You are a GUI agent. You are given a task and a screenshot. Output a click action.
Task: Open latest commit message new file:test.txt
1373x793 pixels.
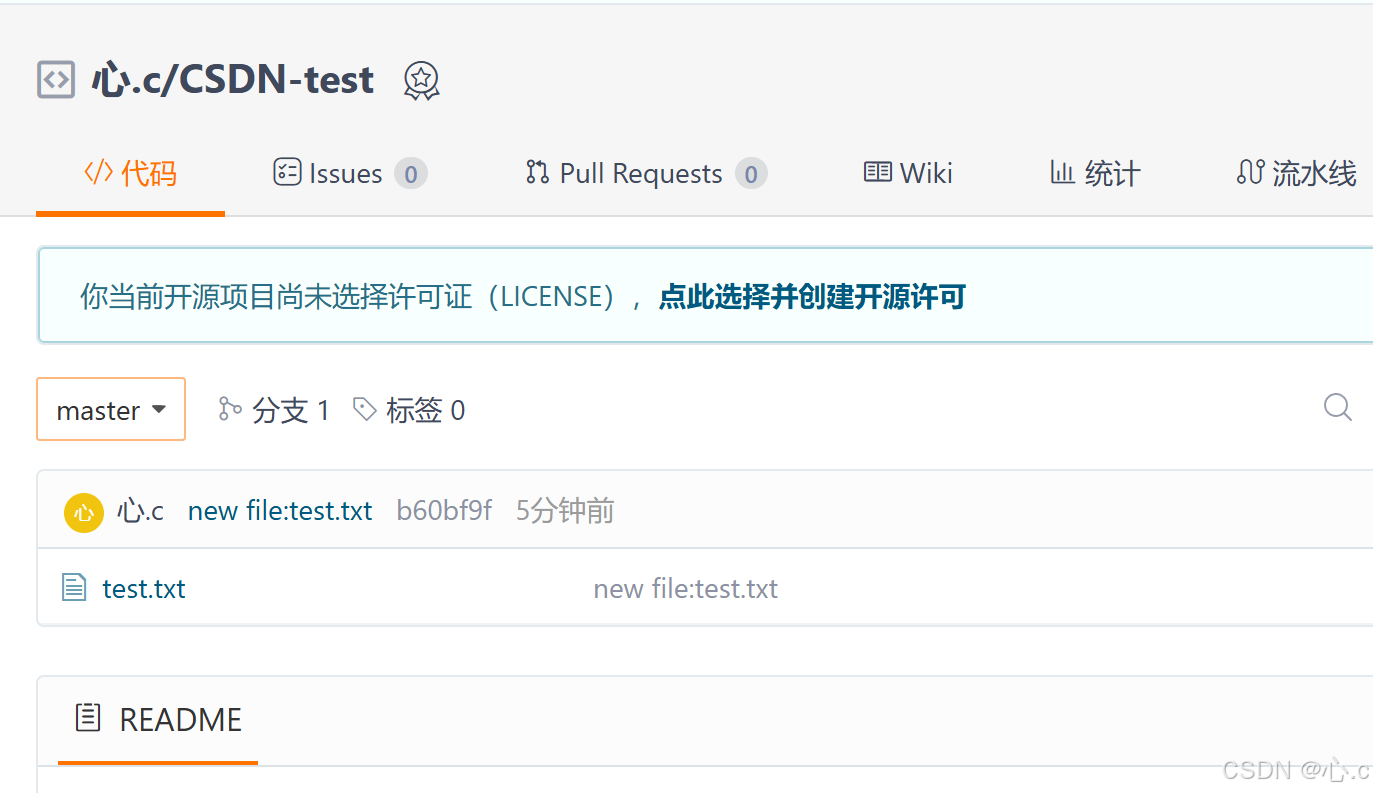pos(280,511)
